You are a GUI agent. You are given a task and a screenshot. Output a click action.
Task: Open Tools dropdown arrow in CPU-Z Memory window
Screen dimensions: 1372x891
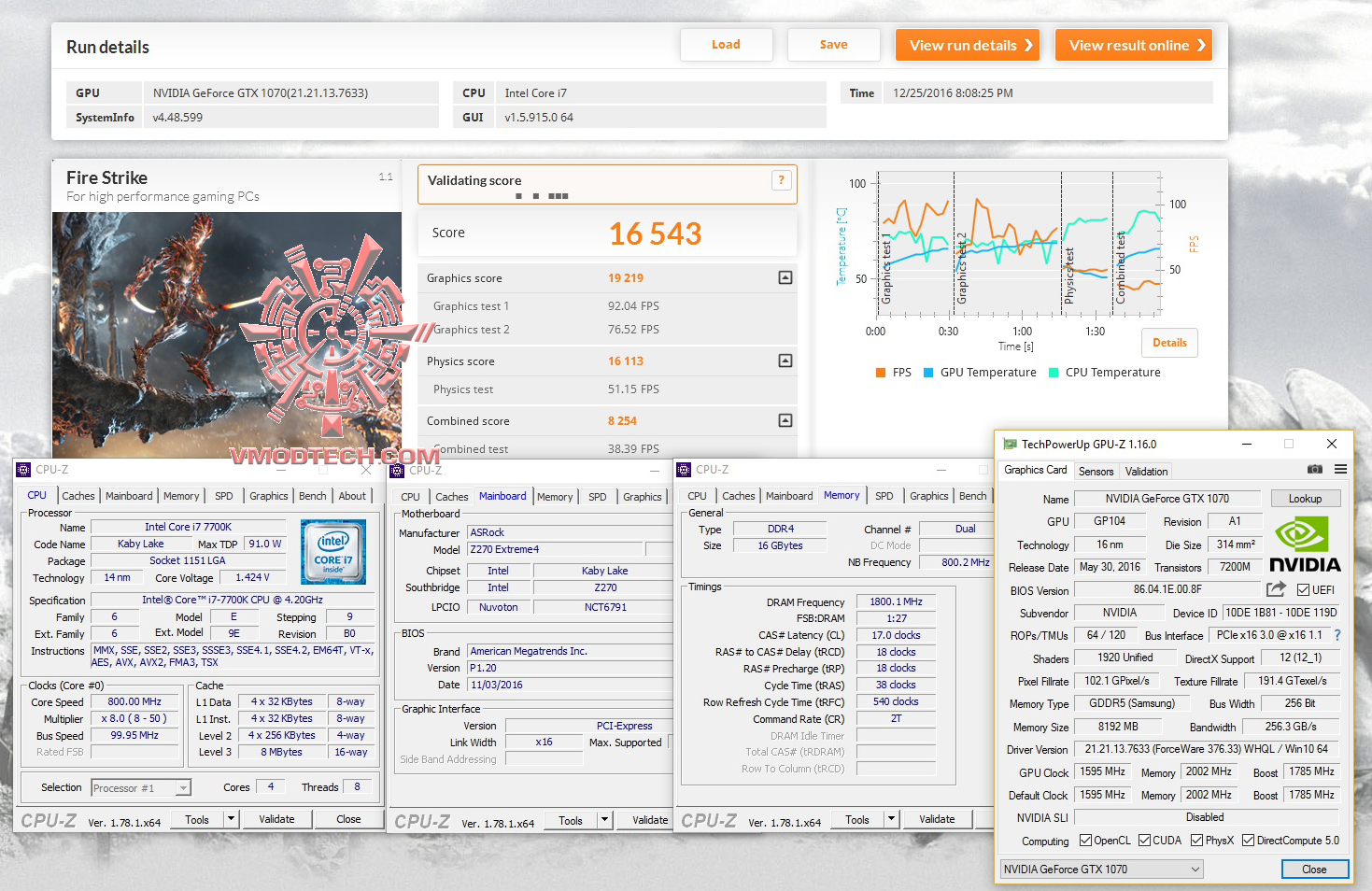coord(891,819)
